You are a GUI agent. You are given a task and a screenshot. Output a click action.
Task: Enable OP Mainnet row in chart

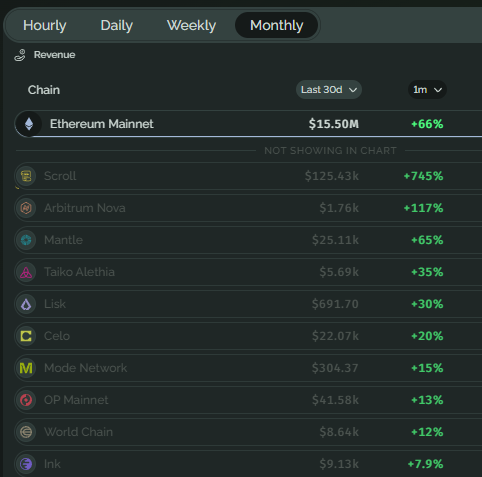pyautogui.click(x=248, y=400)
